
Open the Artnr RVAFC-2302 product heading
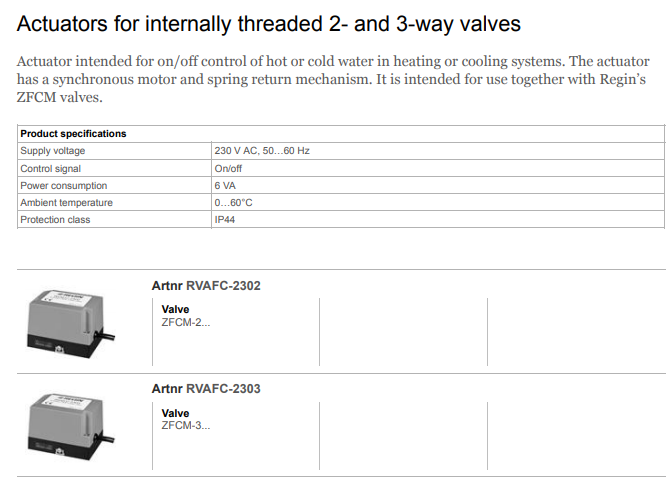[206, 286]
